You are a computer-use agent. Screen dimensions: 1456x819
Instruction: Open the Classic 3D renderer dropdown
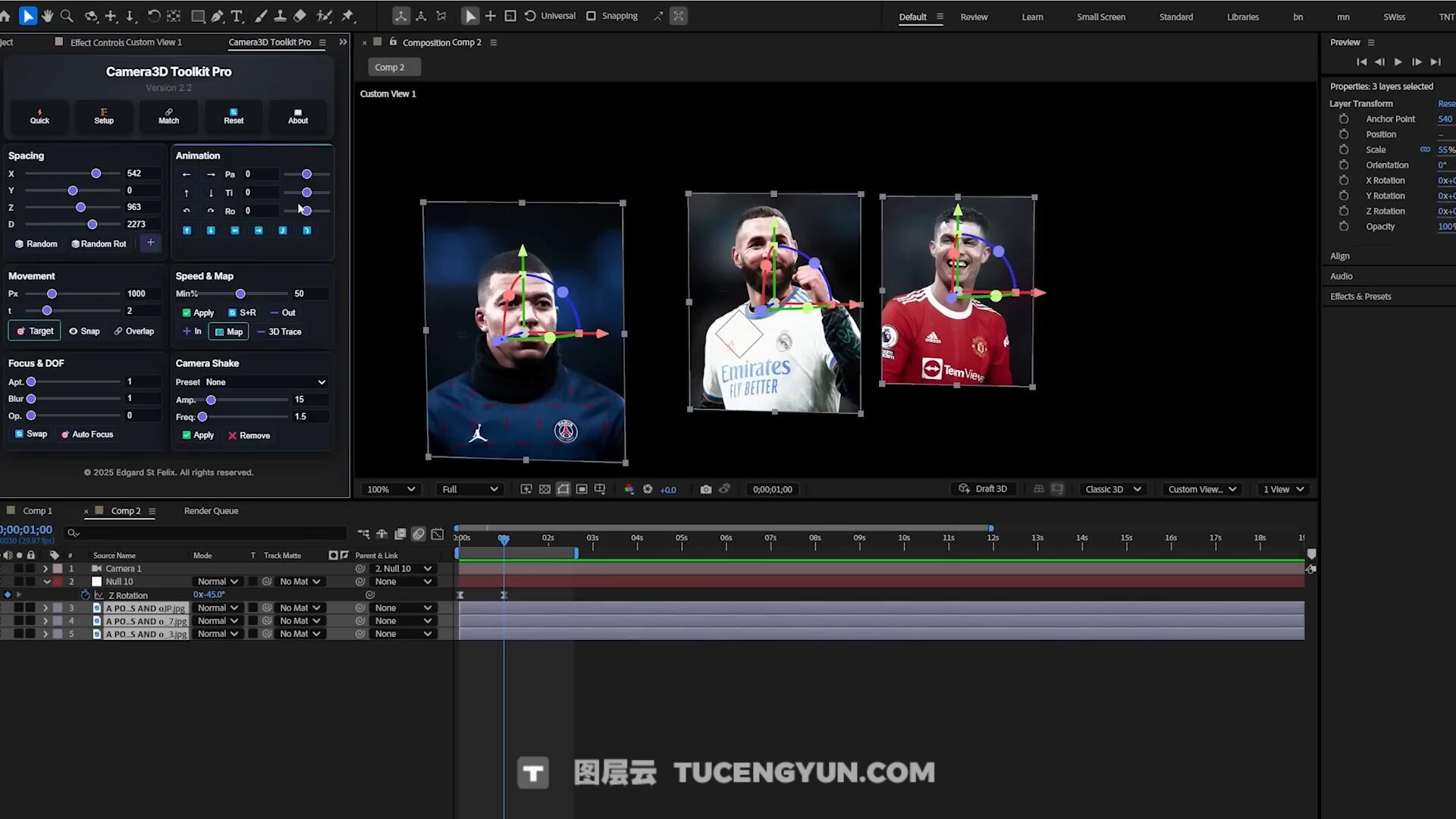[1112, 489]
